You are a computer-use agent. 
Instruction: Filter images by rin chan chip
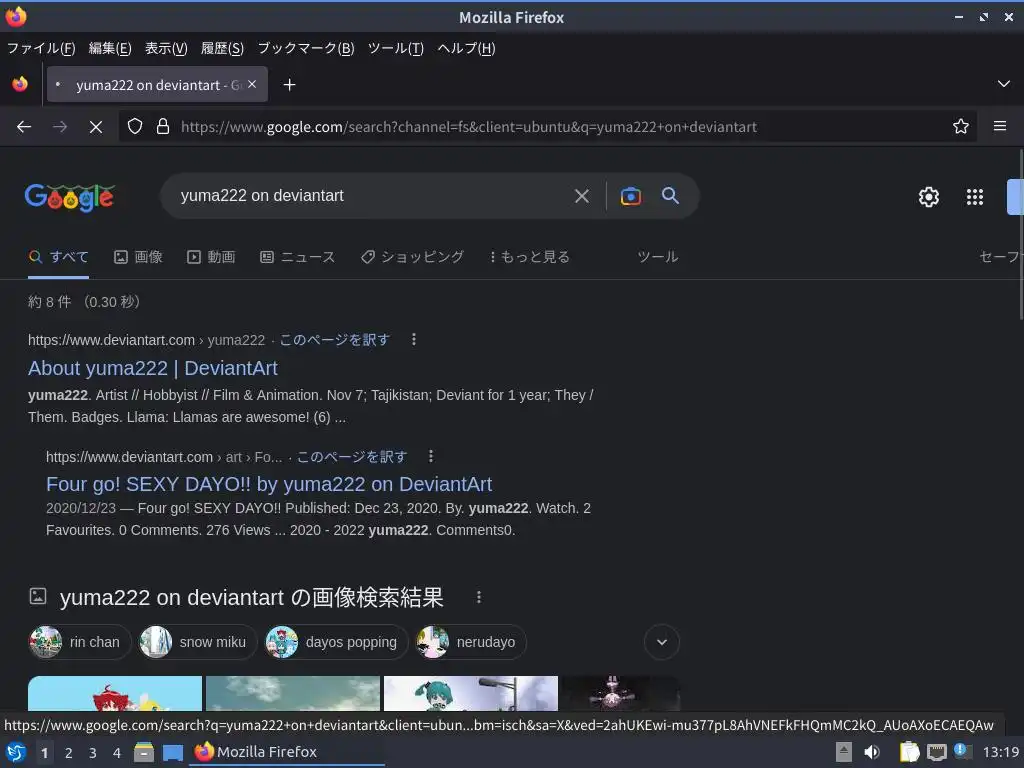click(80, 642)
